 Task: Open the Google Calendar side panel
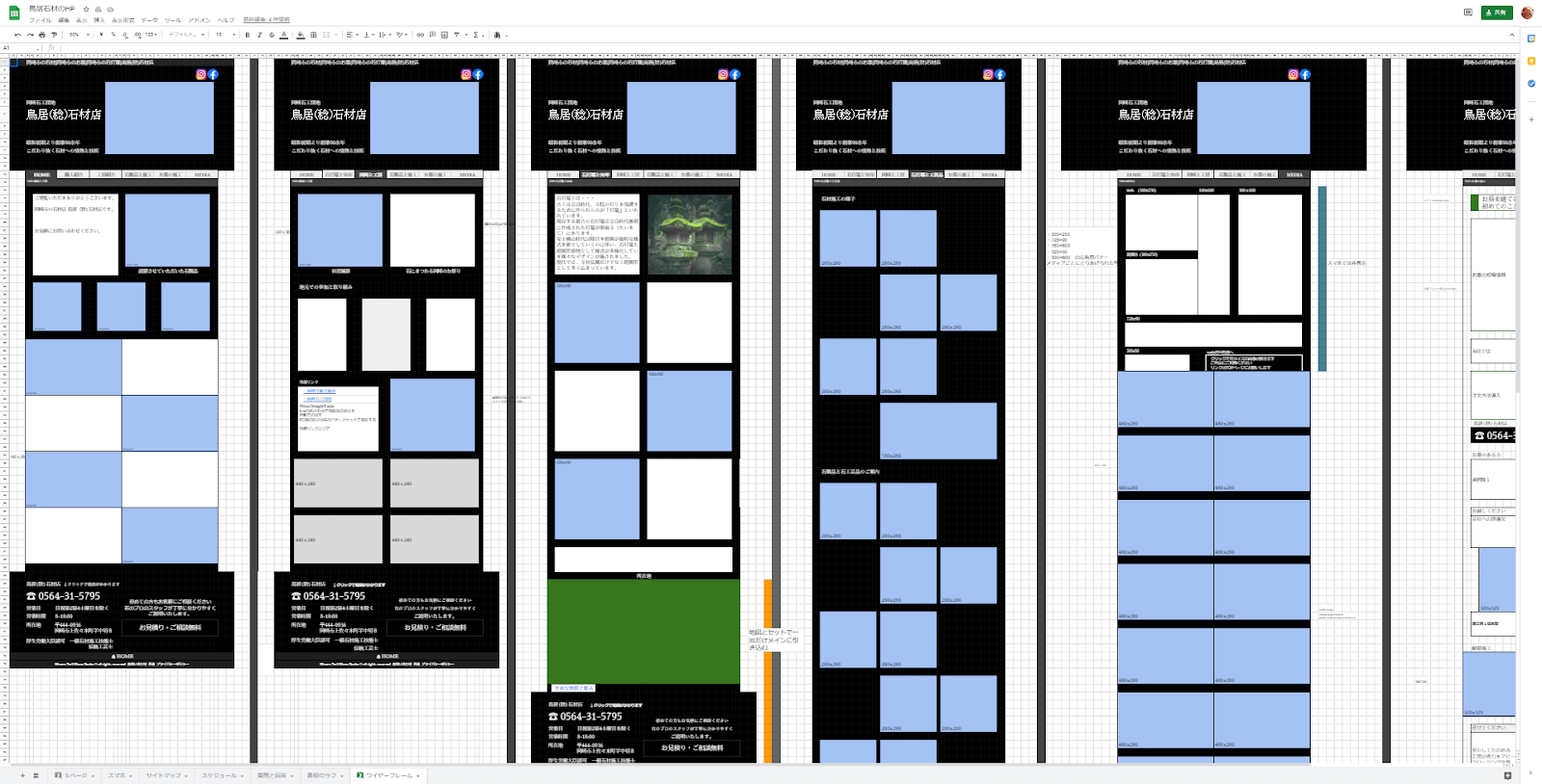[x=1531, y=39]
